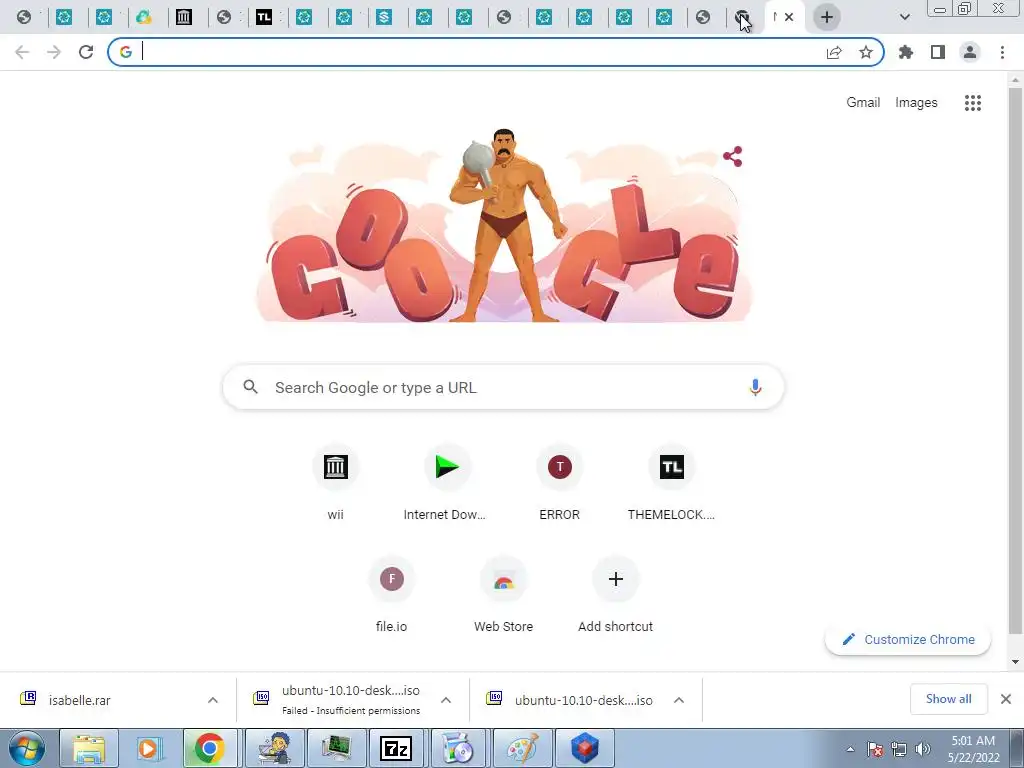Image resolution: width=1024 pixels, height=768 pixels.
Task: Reload the current page
Action: (x=86, y=52)
